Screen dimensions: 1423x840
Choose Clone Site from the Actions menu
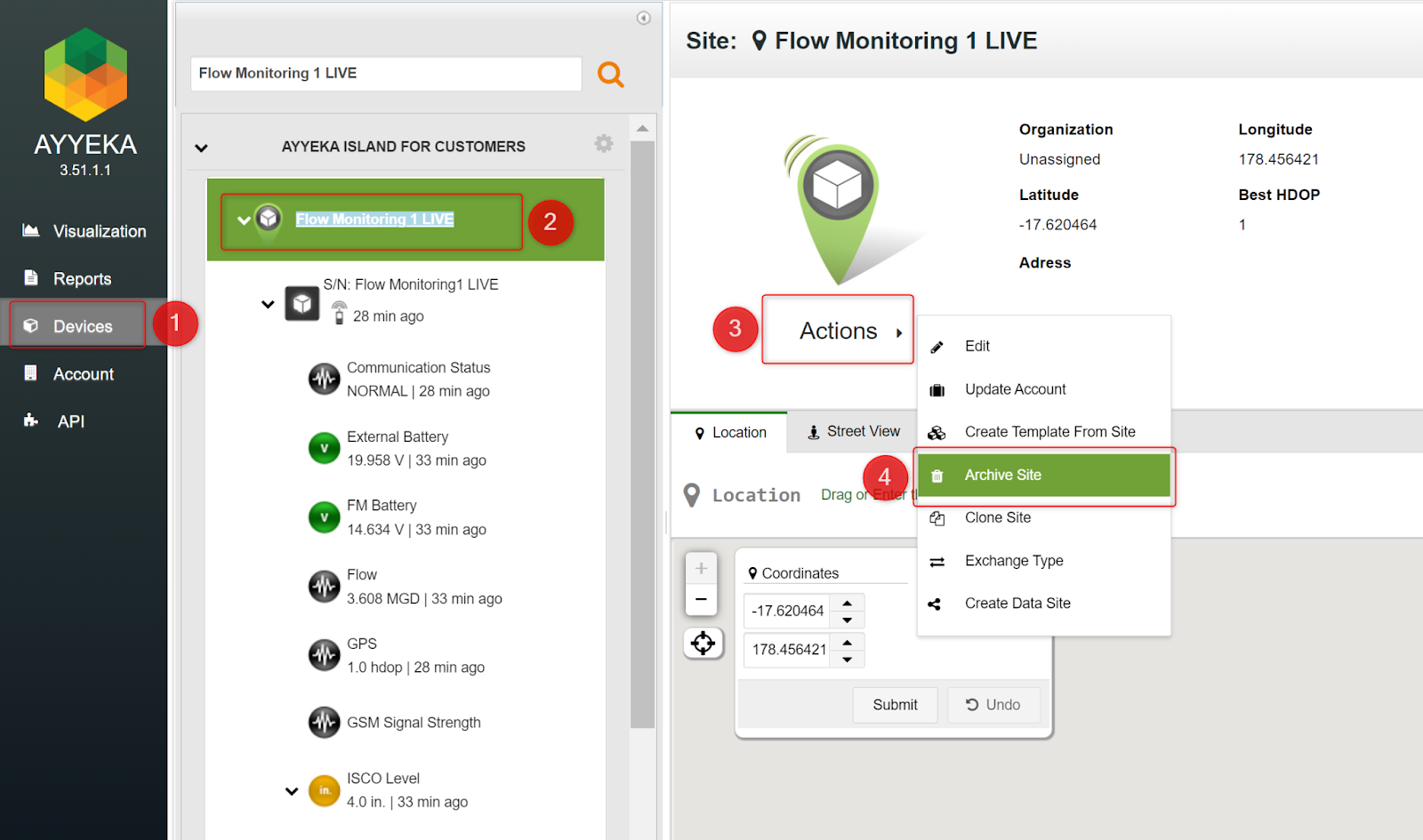(x=1044, y=517)
